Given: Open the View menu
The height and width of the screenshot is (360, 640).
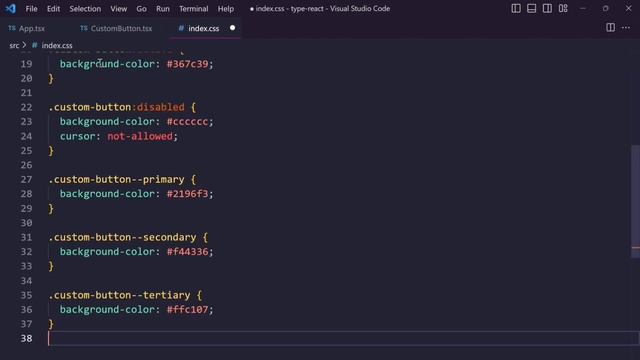Looking at the screenshot, I should point(118,9).
